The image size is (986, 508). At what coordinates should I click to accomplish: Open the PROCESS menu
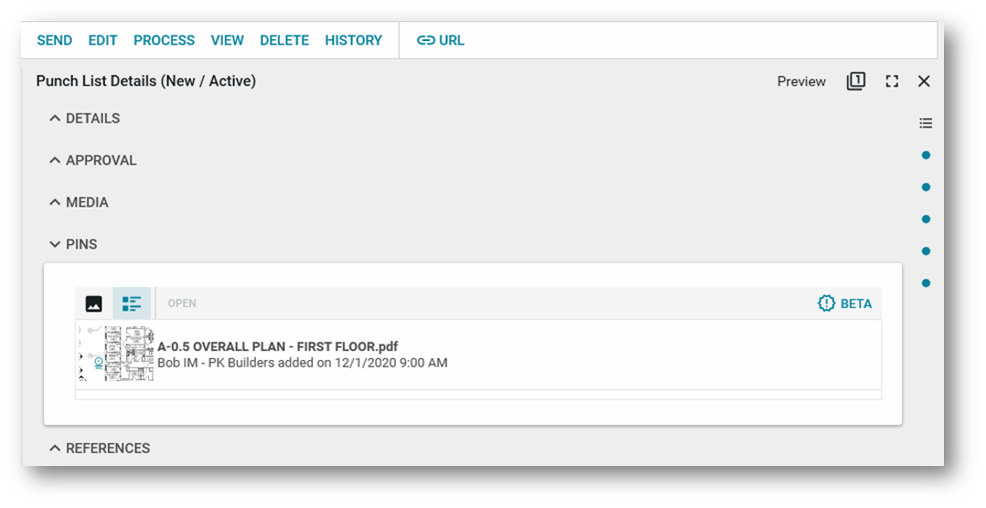[164, 41]
